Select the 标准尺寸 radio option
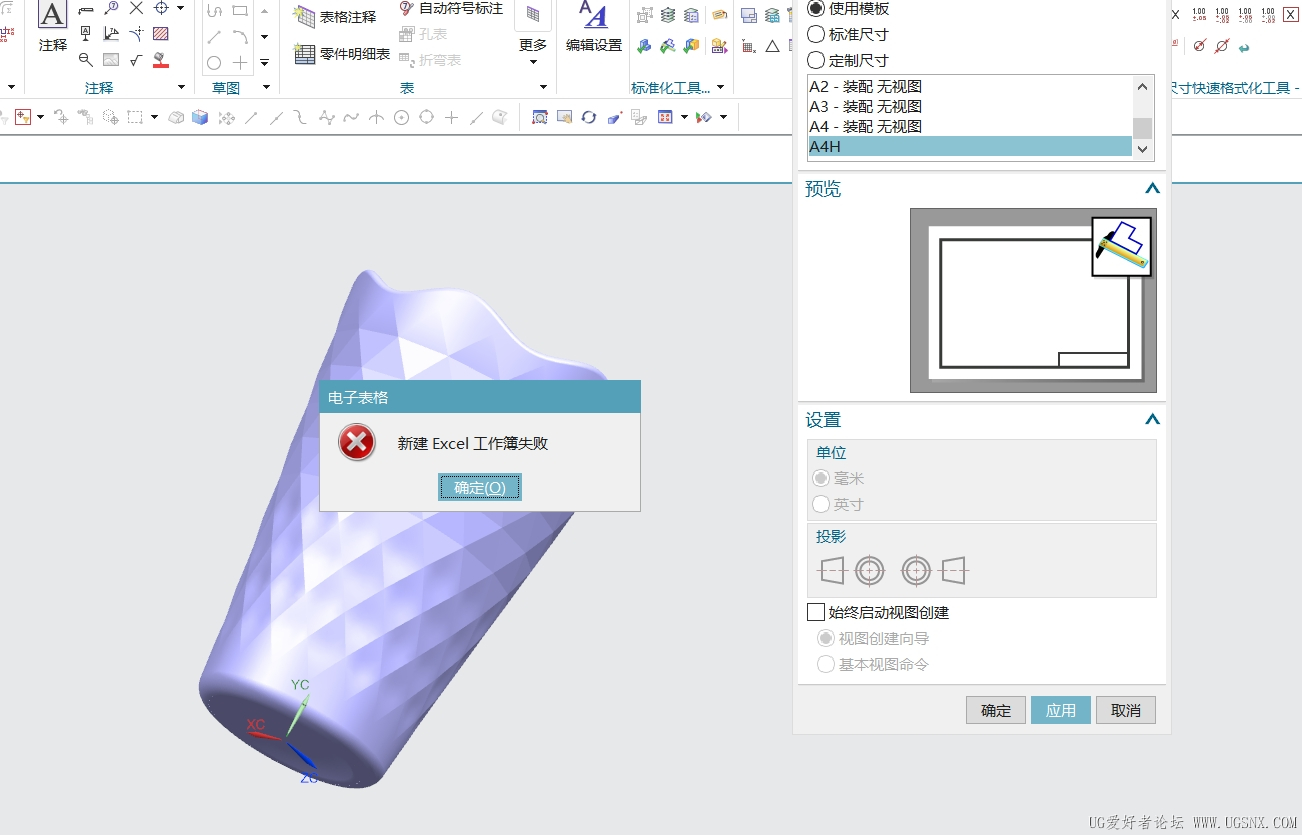 pos(816,34)
